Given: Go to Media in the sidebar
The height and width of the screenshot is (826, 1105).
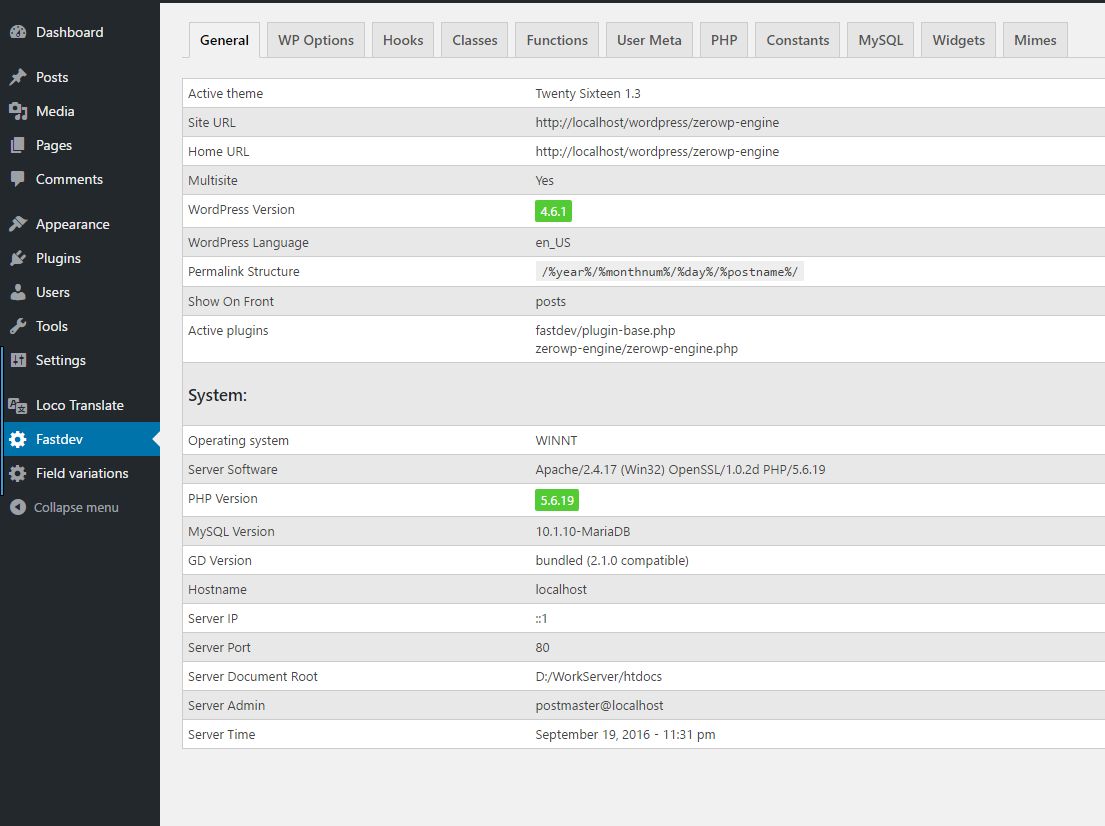Looking at the screenshot, I should click(x=55, y=111).
